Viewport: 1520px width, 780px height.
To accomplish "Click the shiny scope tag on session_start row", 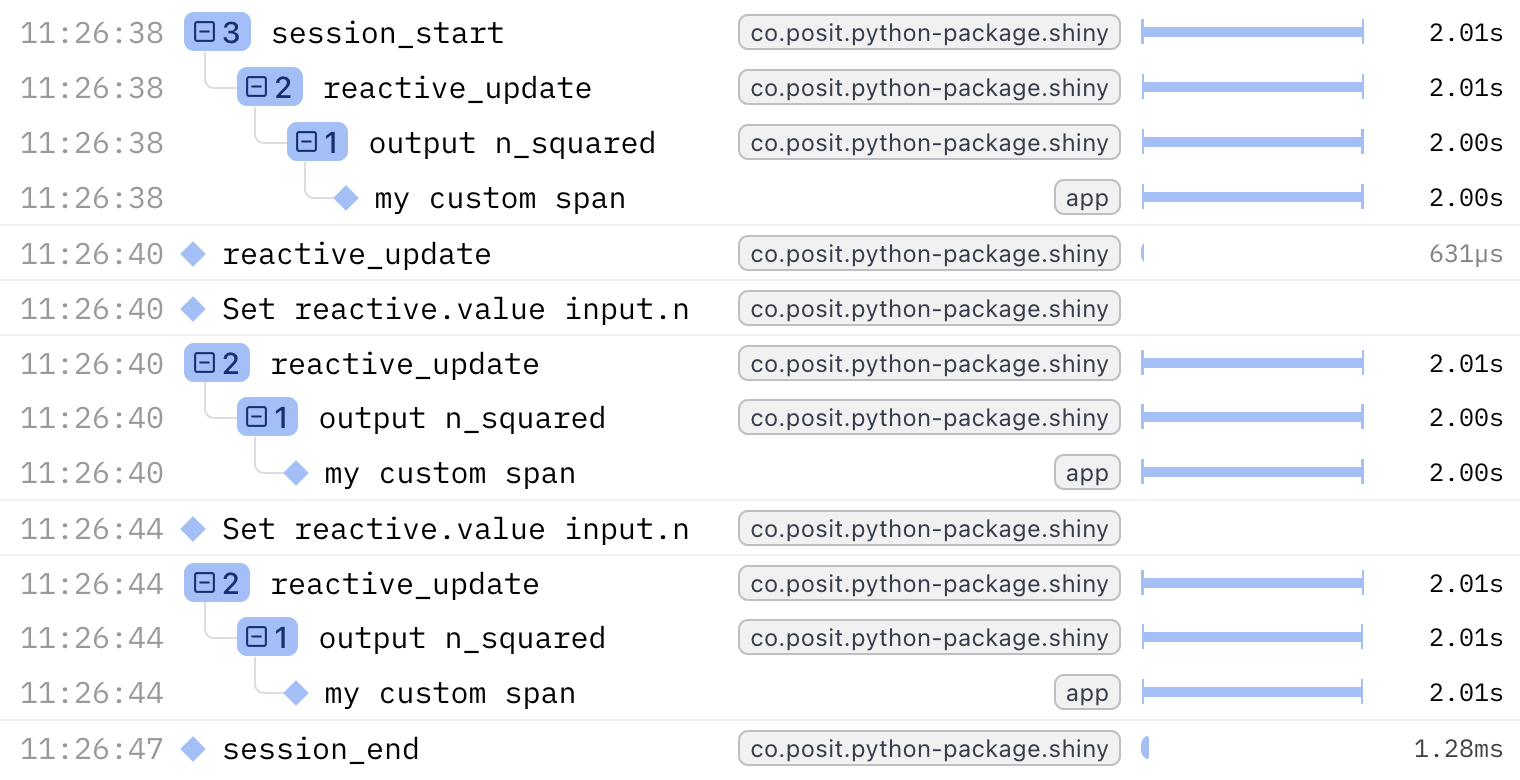I will pyautogui.click(x=929, y=33).
